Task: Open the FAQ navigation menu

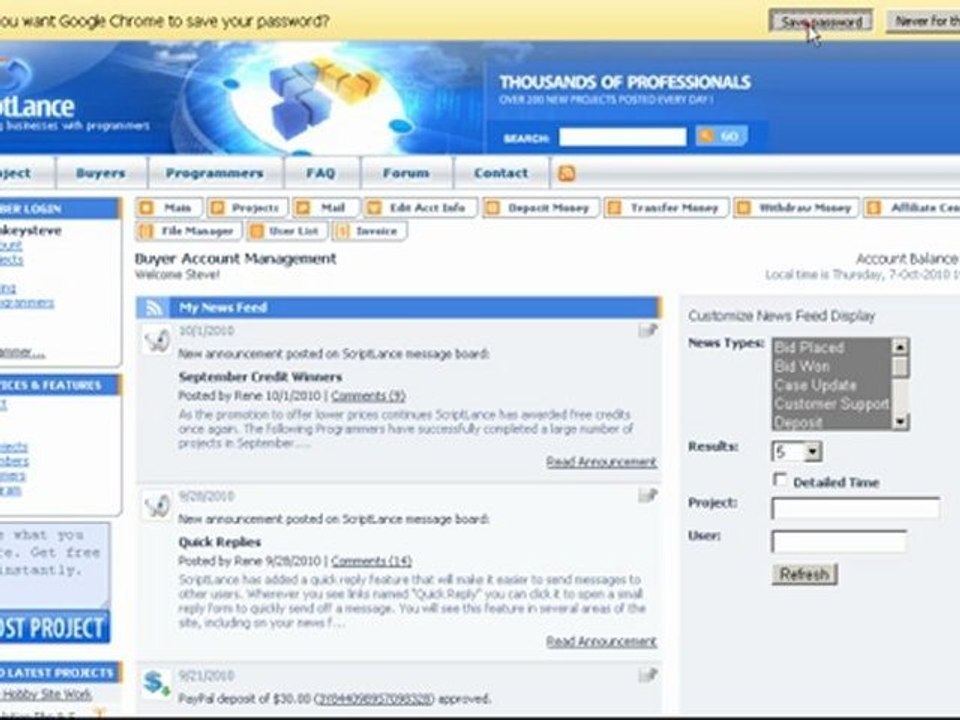Action: pos(321,173)
